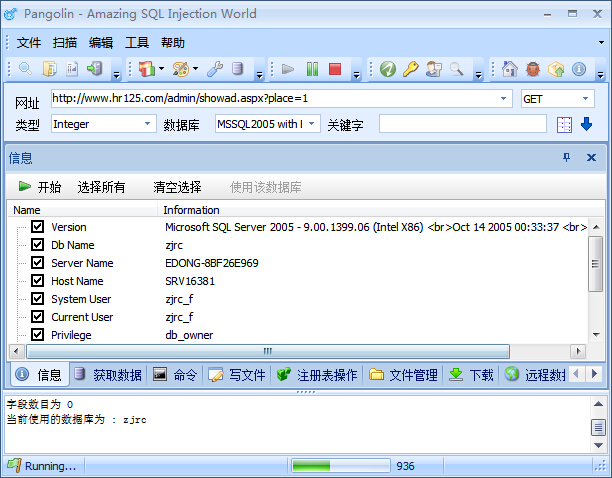Click the yellow key icon

tap(411, 69)
